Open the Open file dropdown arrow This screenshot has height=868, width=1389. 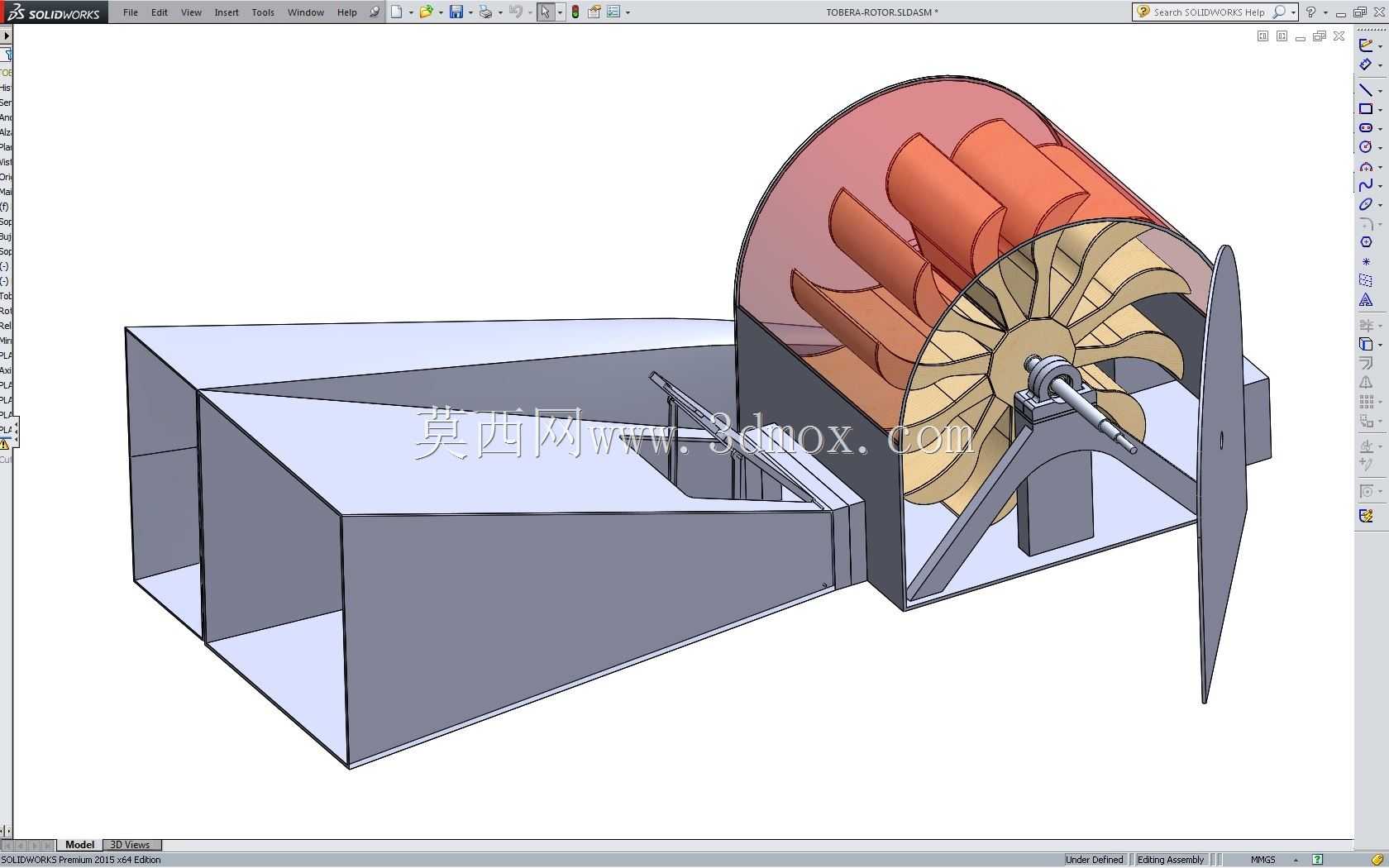[x=441, y=12]
